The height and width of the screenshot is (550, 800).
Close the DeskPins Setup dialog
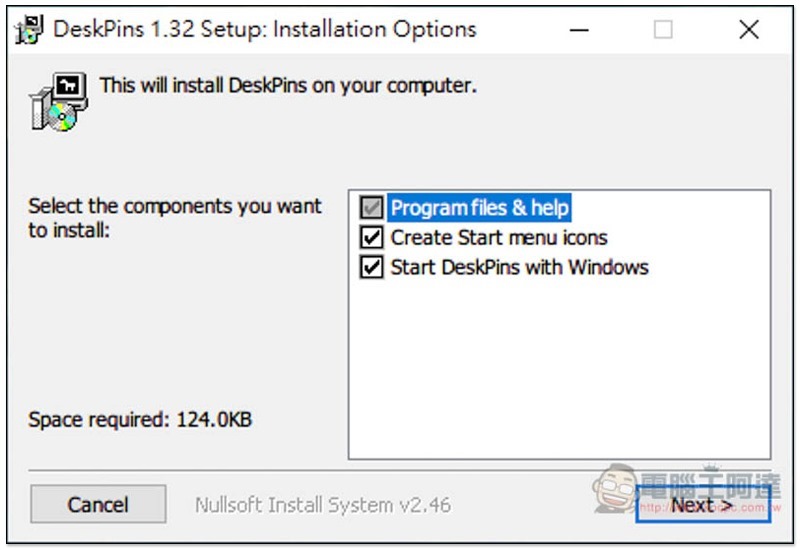tap(749, 30)
